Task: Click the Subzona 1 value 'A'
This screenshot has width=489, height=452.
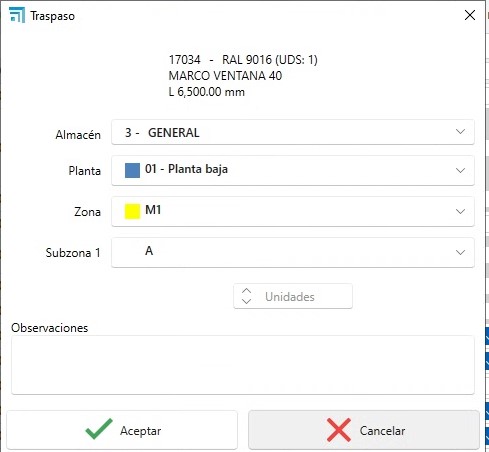Action: [149, 251]
